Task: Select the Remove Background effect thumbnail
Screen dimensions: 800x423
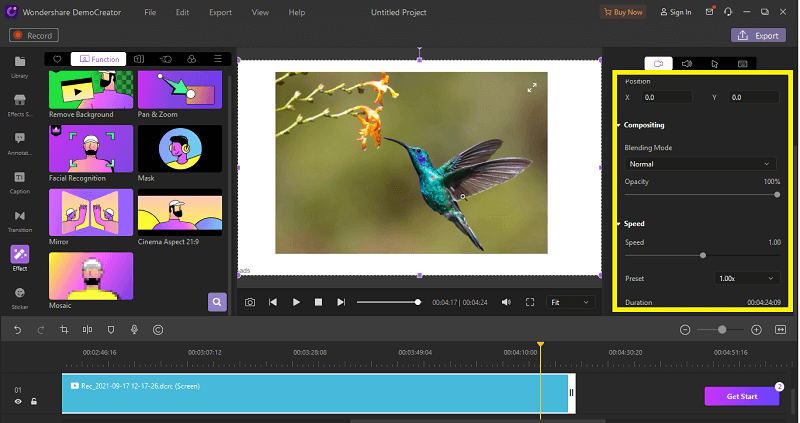Action: coord(91,90)
